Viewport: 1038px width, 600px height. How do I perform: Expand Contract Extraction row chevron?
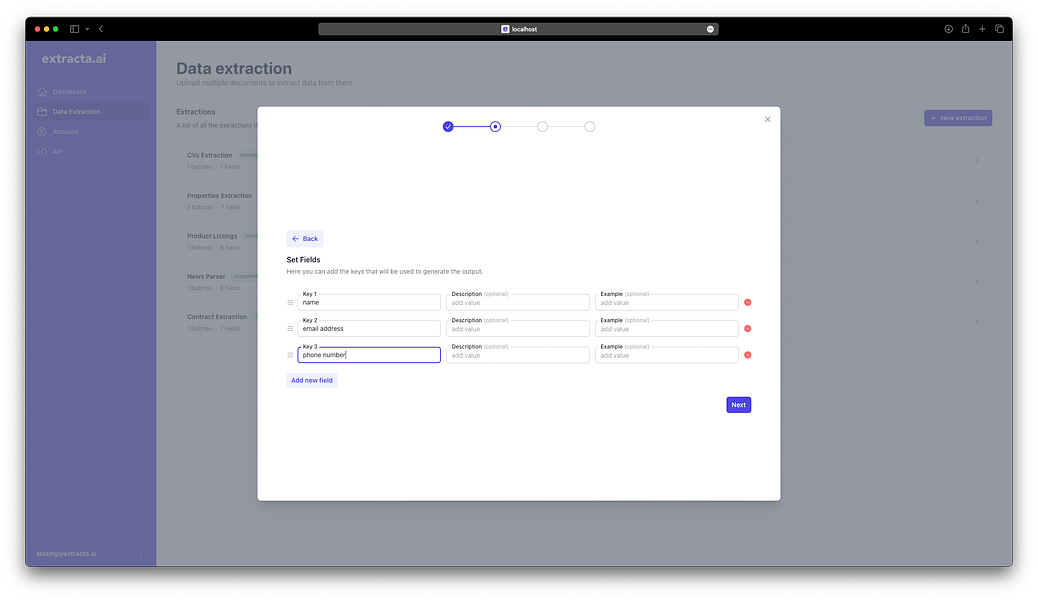pyautogui.click(x=976, y=322)
